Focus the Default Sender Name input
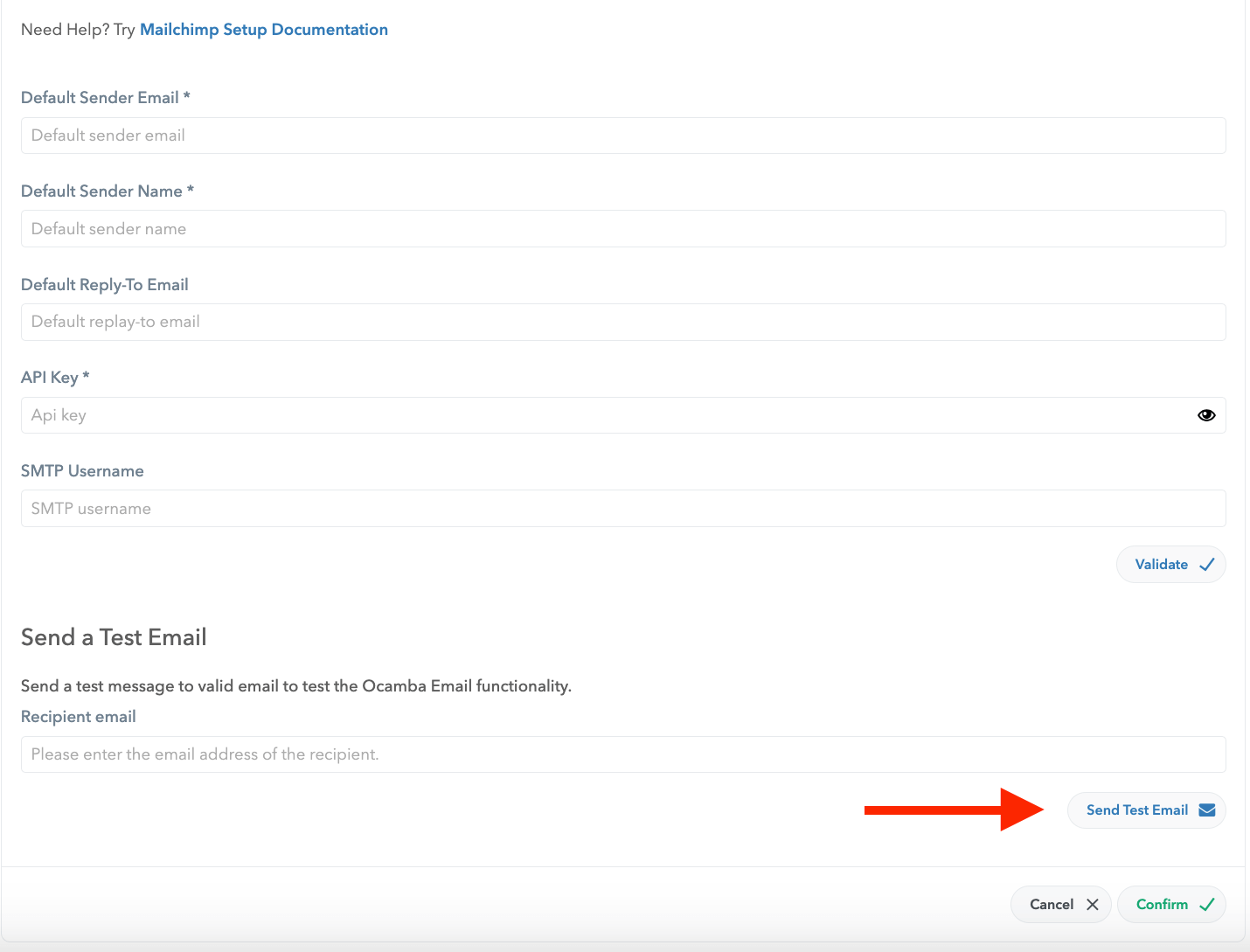 [623, 229]
